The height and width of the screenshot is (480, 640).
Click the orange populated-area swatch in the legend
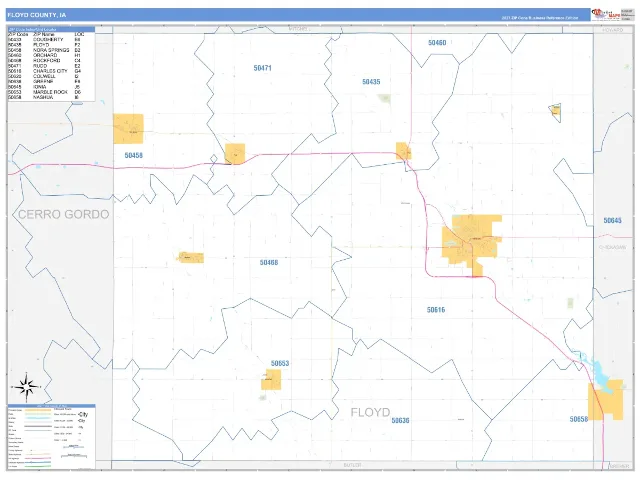click(x=38, y=410)
